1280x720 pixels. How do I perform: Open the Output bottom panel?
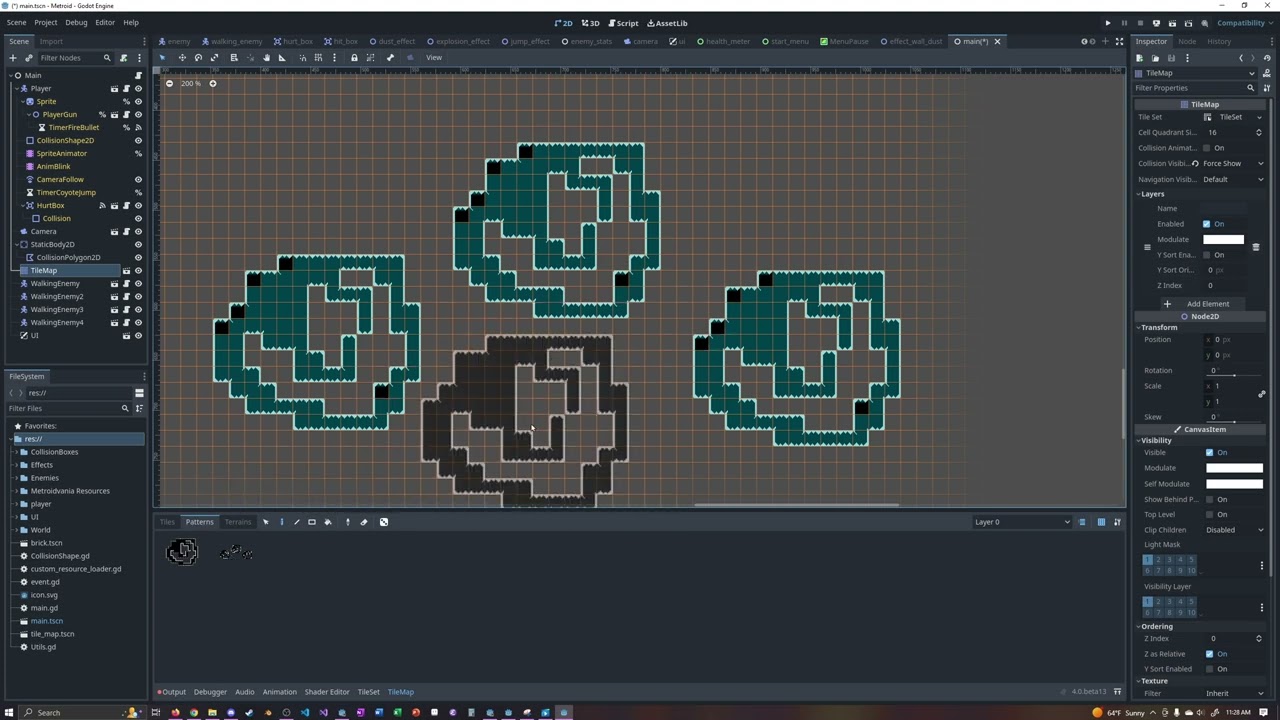[171, 692]
